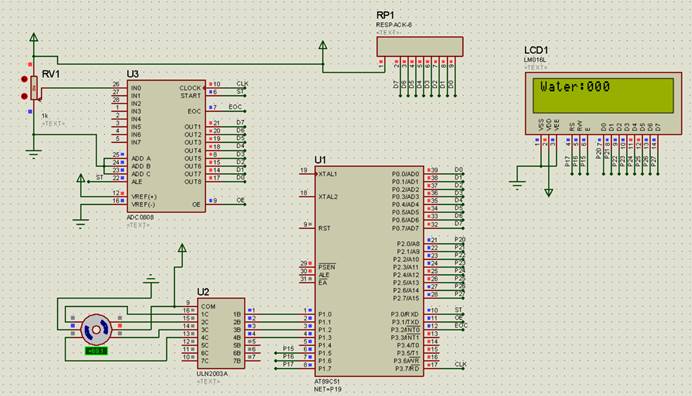Click the green motor value label
The height and width of the screenshot is (396, 692).
point(96,351)
